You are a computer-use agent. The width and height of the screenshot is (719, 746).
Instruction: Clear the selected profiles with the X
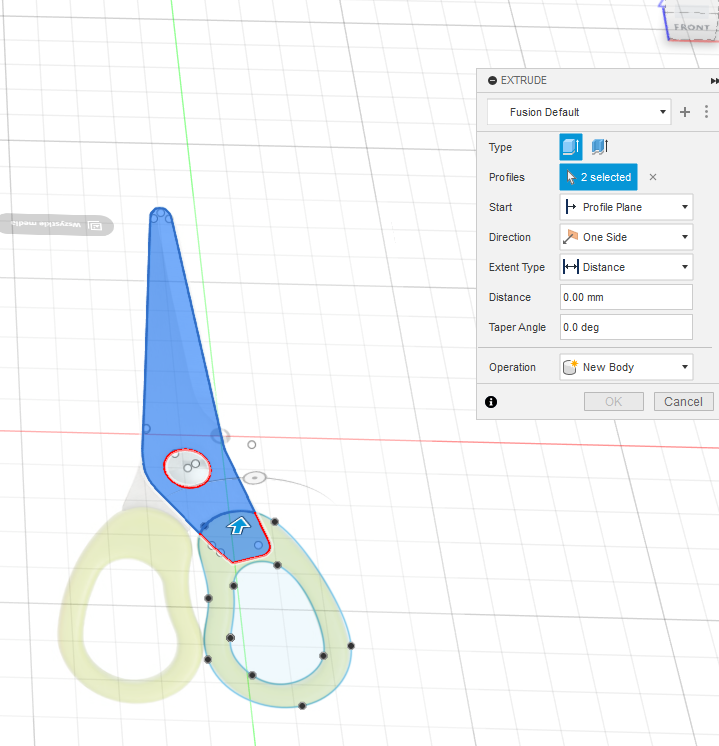[653, 177]
